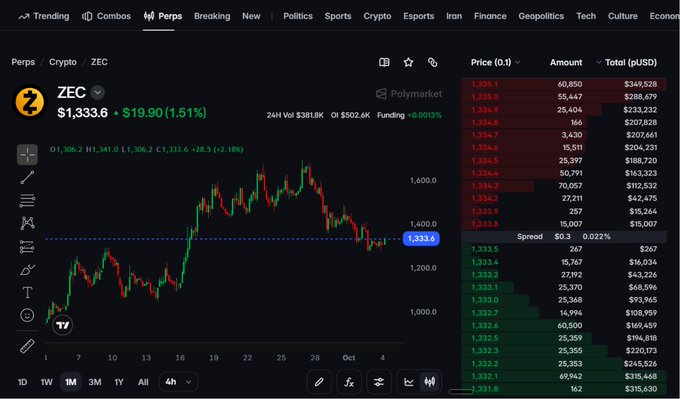Open the fx indicators button

pos(349,382)
